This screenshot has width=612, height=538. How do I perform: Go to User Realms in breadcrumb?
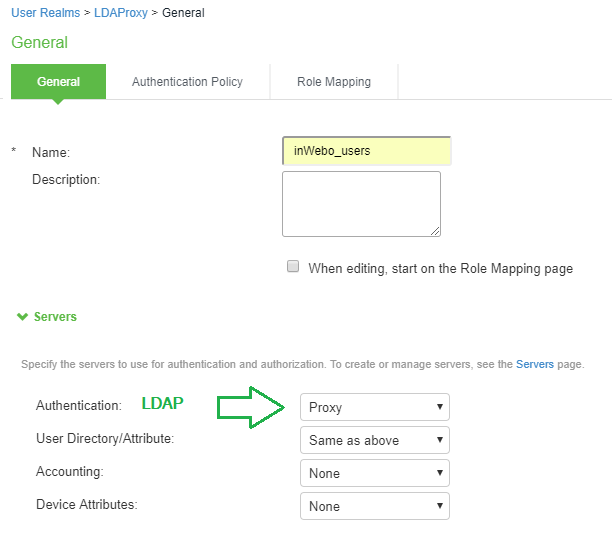44,13
